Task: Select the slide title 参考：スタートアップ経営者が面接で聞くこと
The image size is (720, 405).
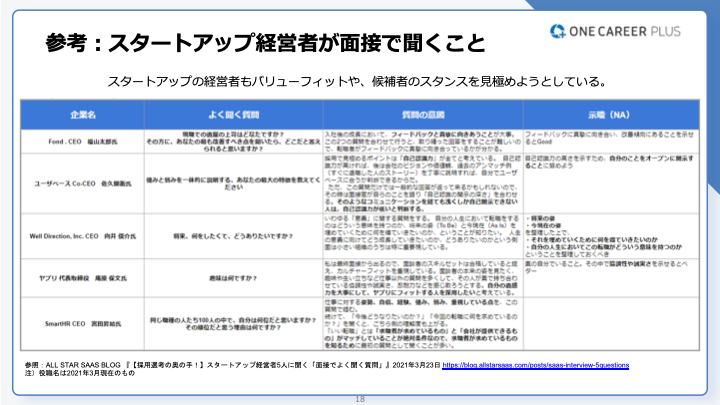Action: coord(265,43)
